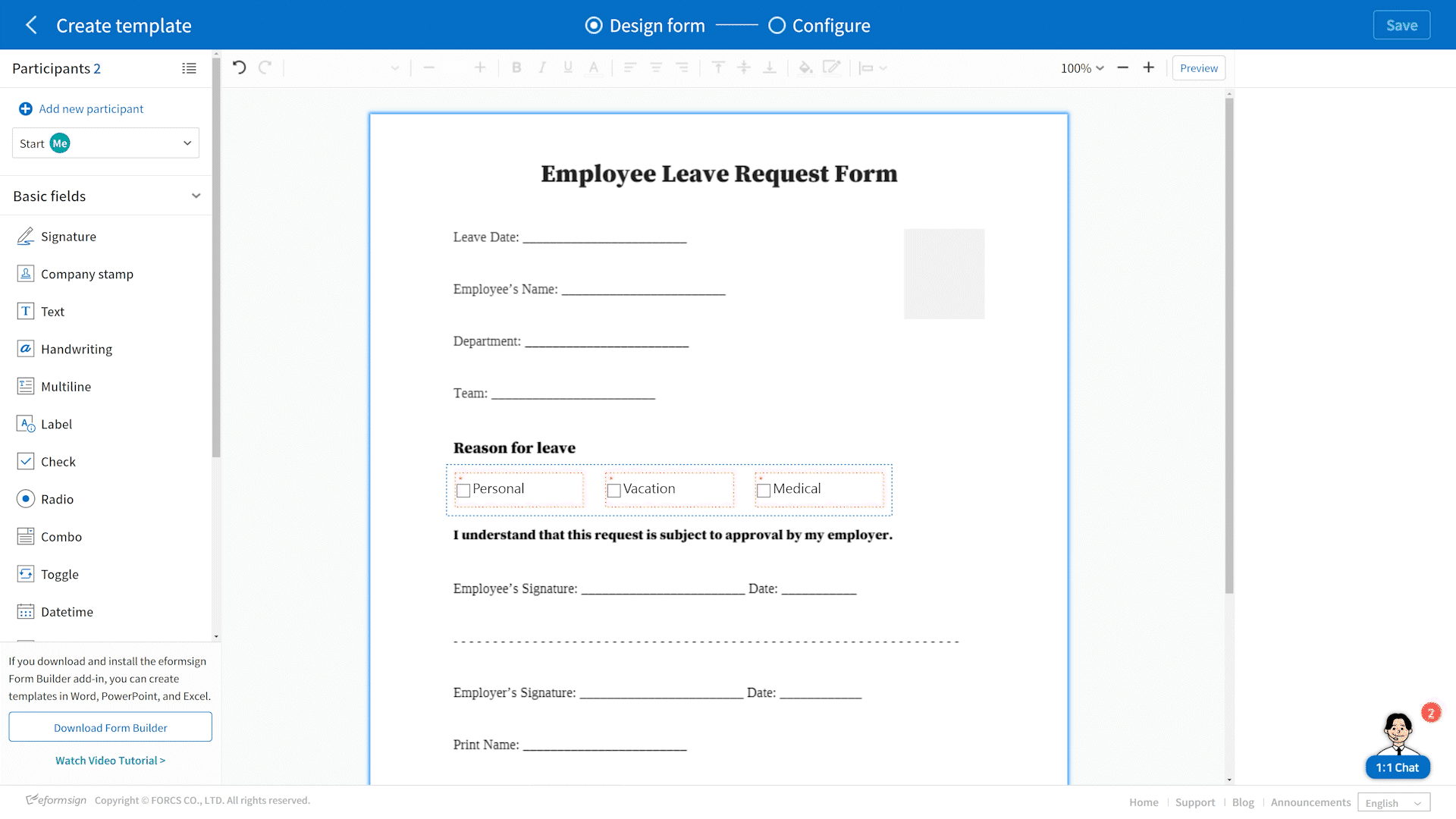This screenshot has width=1456, height=819.
Task: Click the Preview button
Action: tap(1198, 68)
